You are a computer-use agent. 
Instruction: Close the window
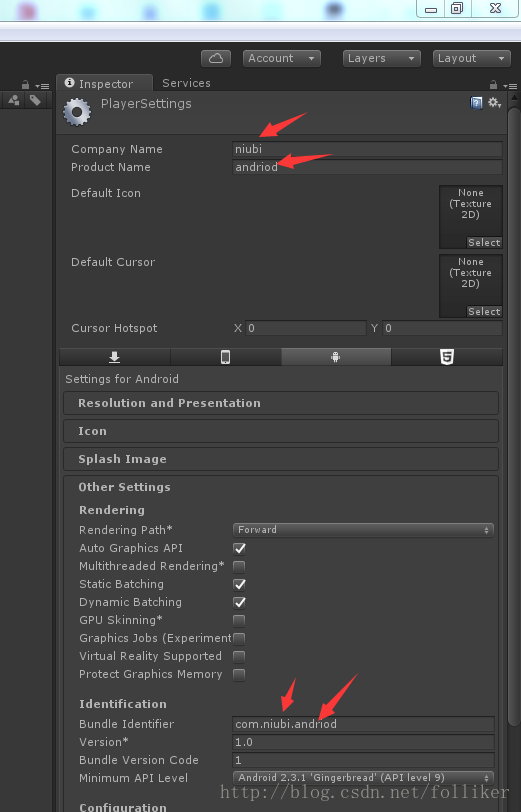(x=495, y=9)
